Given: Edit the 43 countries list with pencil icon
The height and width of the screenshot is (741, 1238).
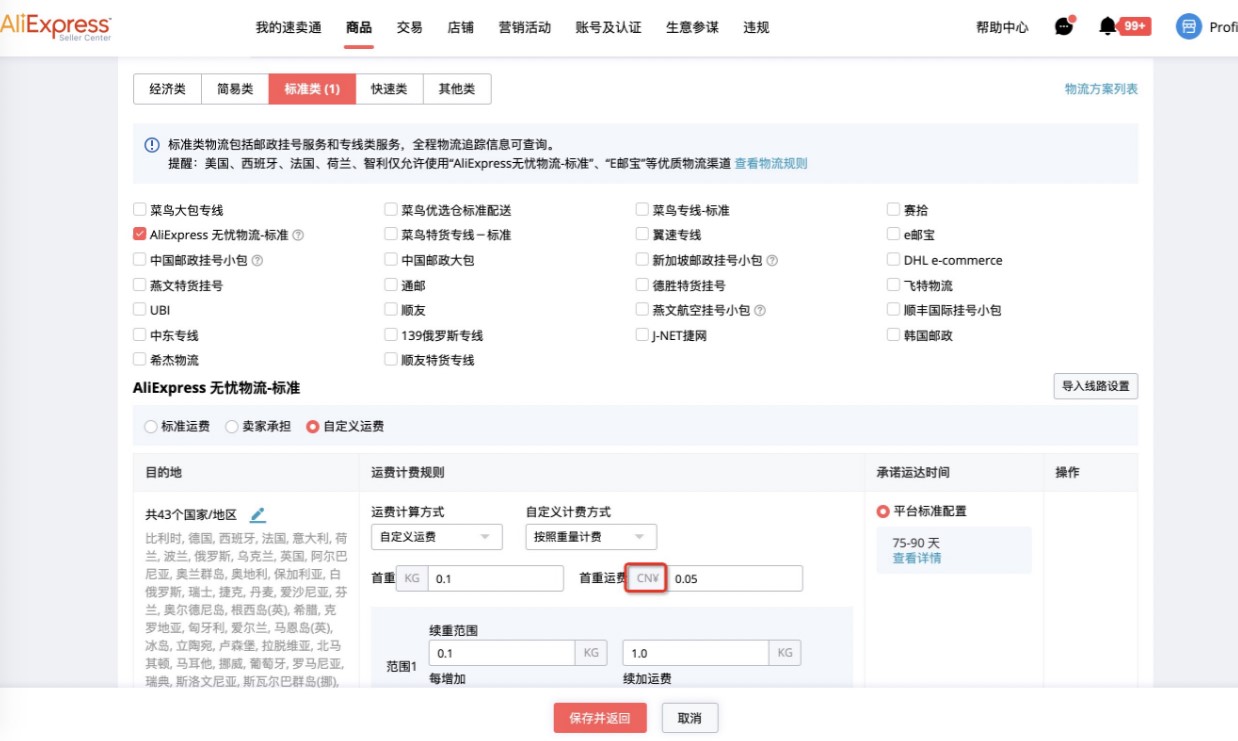Looking at the screenshot, I should click(x=258, y=515).
